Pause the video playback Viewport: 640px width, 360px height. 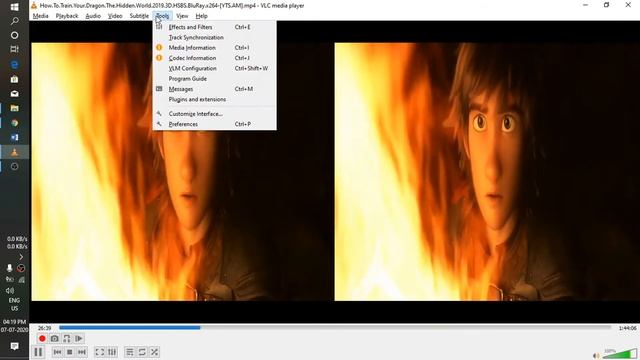point(38,352)
